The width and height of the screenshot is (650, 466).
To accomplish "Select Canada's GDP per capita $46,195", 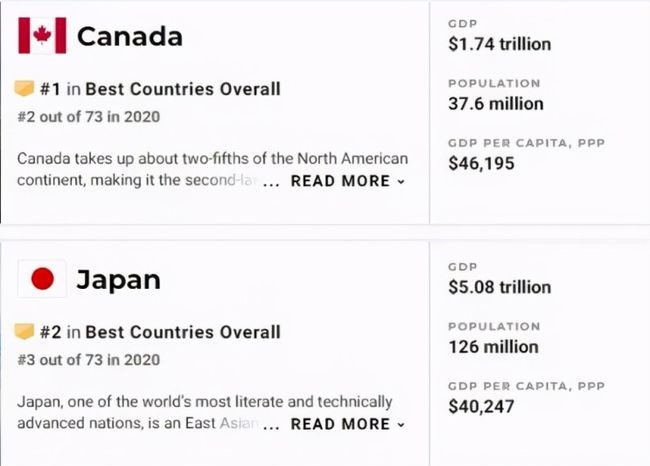I will tap(481, 163).
